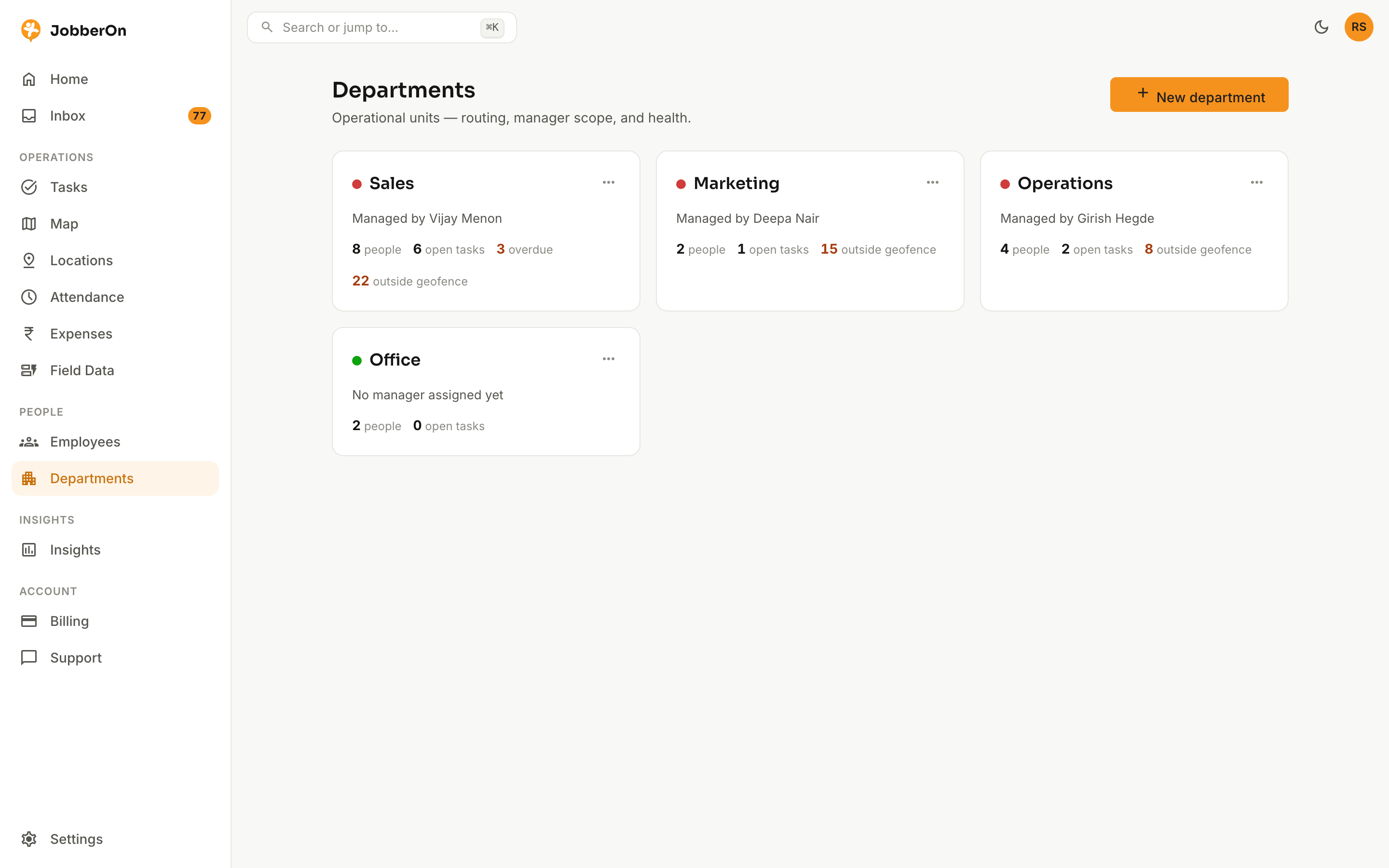Select the Tasks checkmark icon
The width and height of the screenshot is (1389, 868).
(29, 187)
